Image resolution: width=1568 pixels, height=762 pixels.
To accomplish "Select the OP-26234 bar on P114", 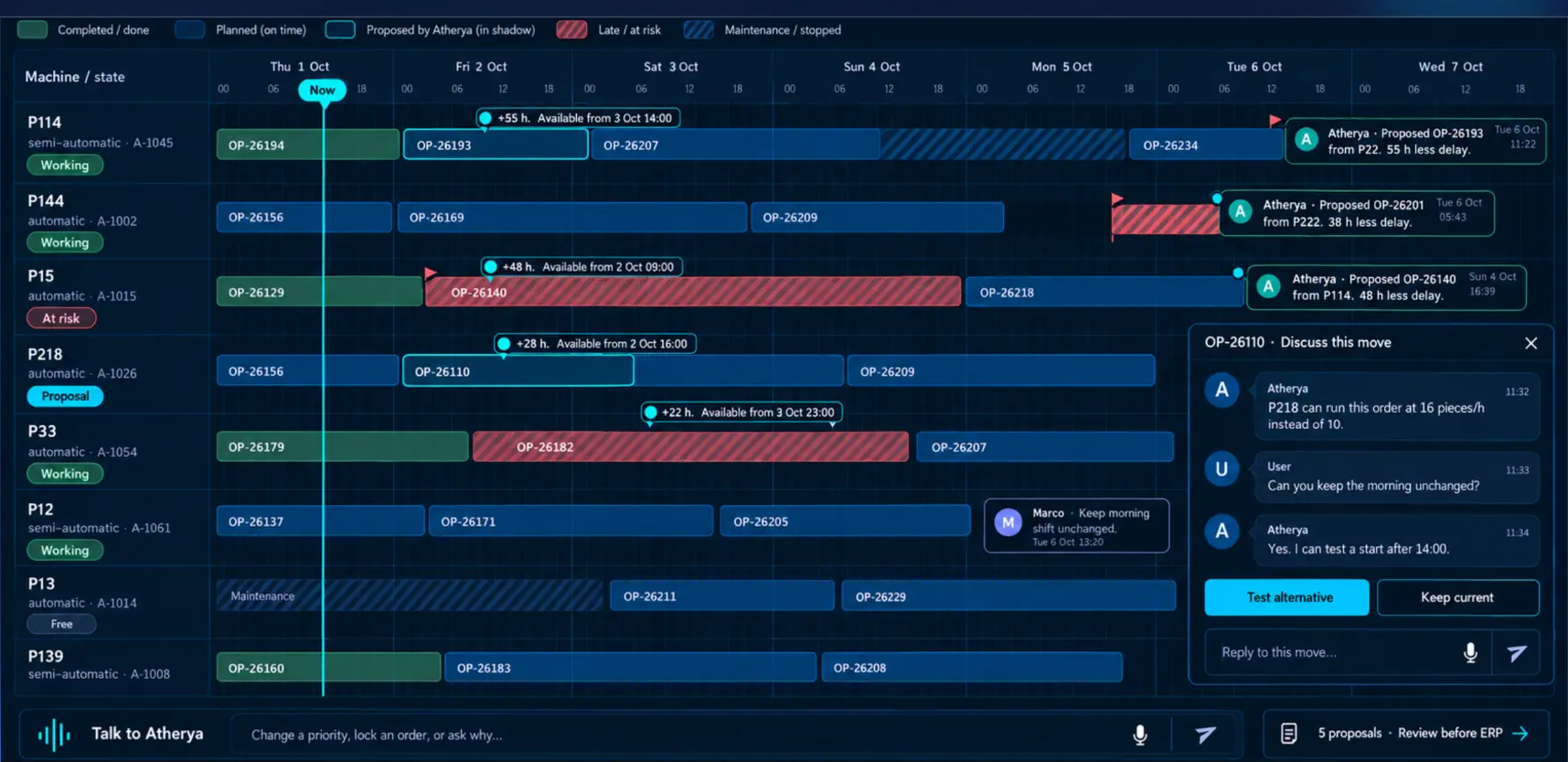I will click(1206, 145).
